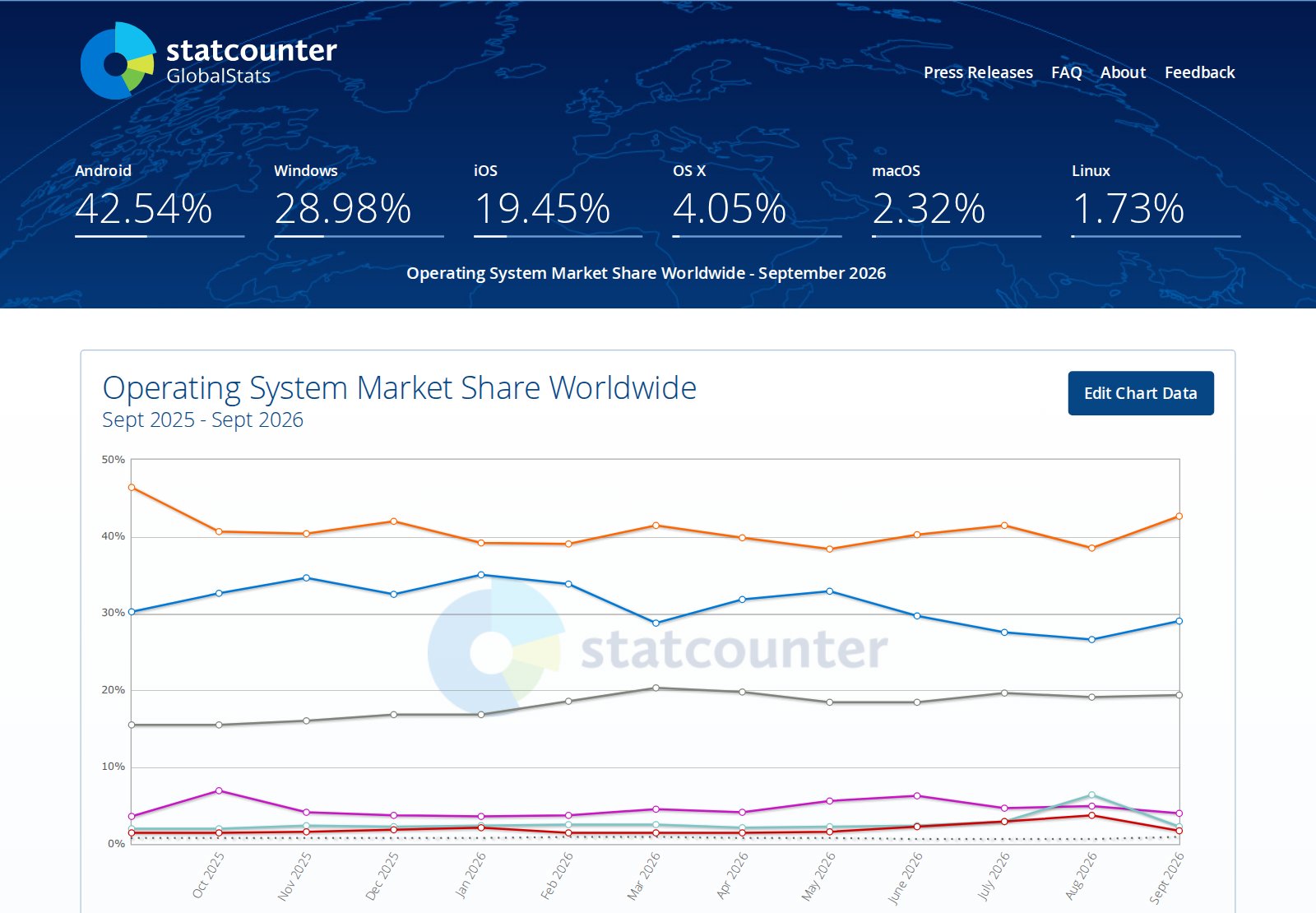Click gray iOS data point at Mar 2026
1316x913 pixels.
point(656,688)
